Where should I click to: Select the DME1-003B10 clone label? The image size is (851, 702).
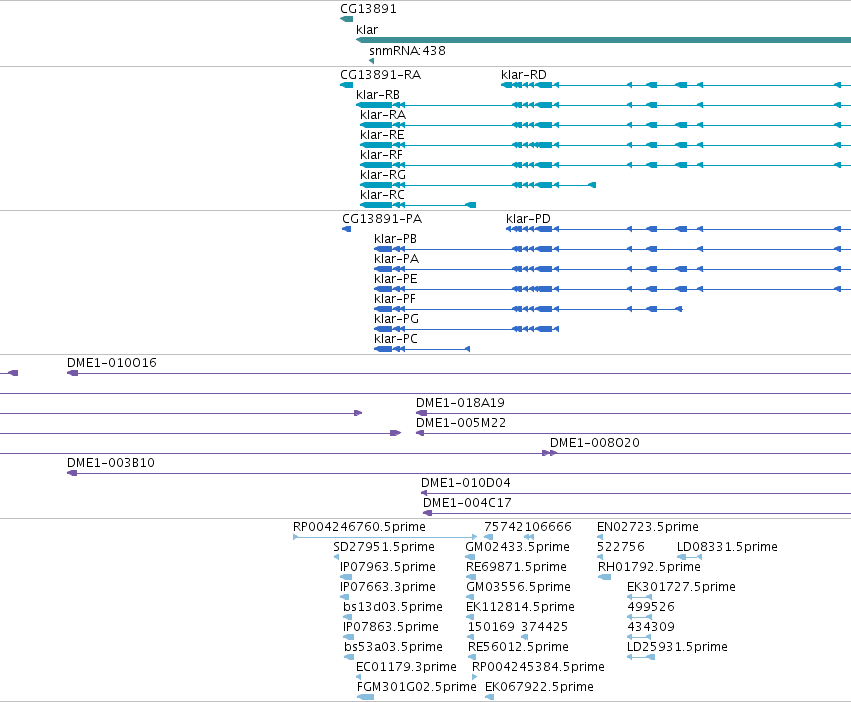(111, 463)
